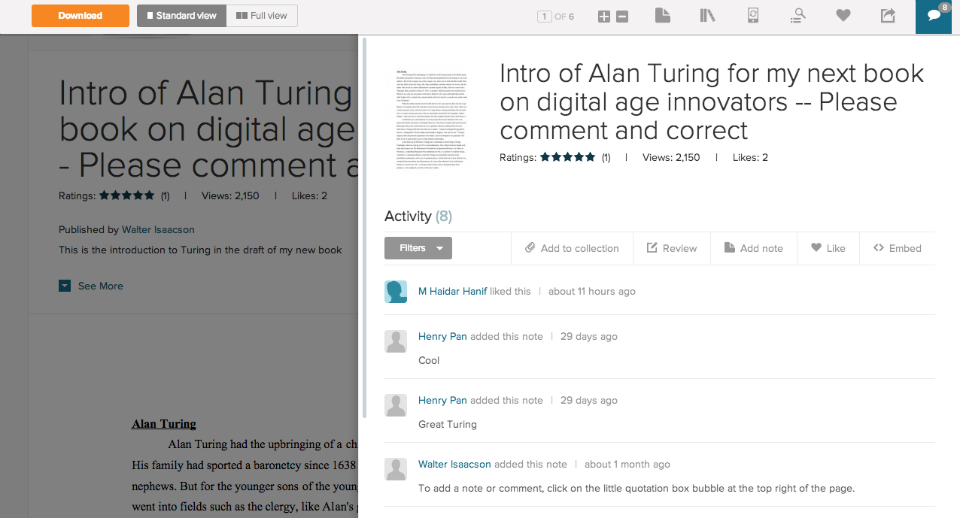Switch to Full view
Screen dimensions: 960x518
coord(262,16)
